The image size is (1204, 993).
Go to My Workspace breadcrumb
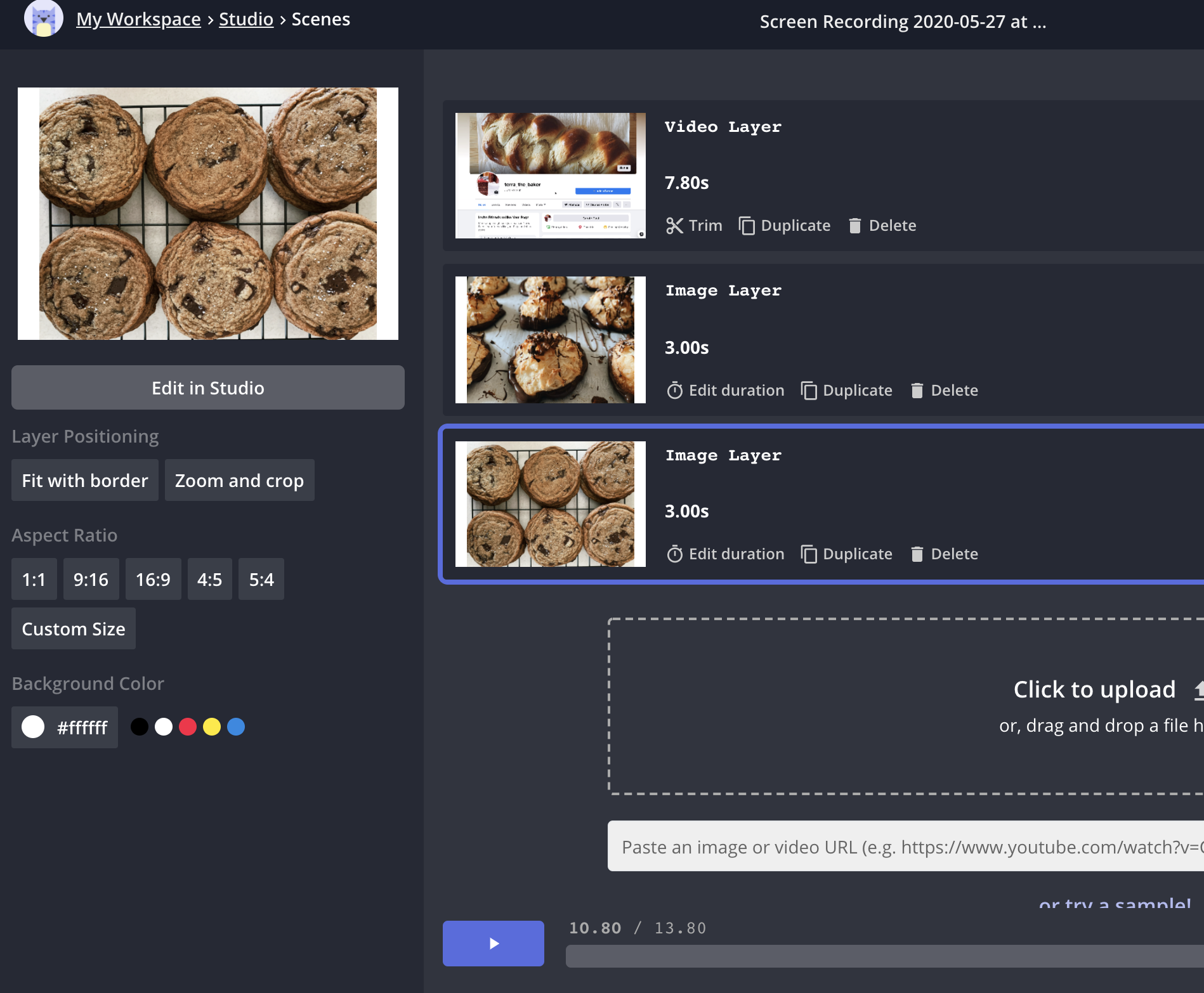point(138,20)
